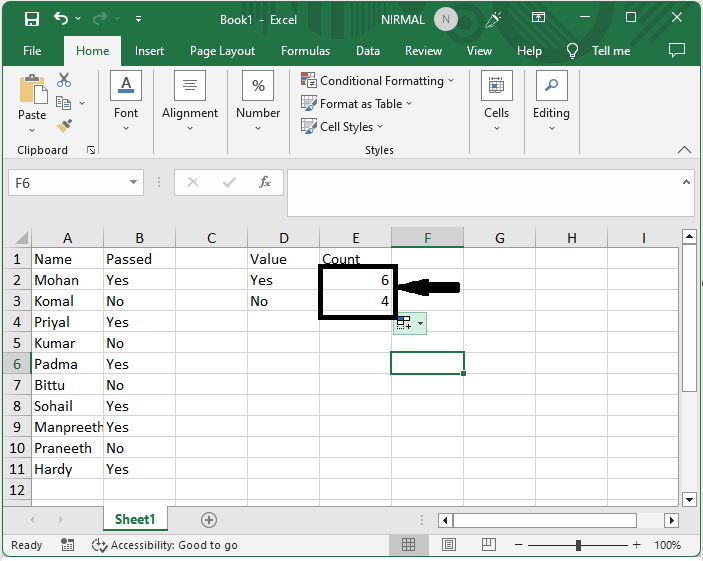Expand the Name Box dropdown arrow
The width and height of the screenshot is (703, 561).
pyautogui.click(x=133, y=182)
